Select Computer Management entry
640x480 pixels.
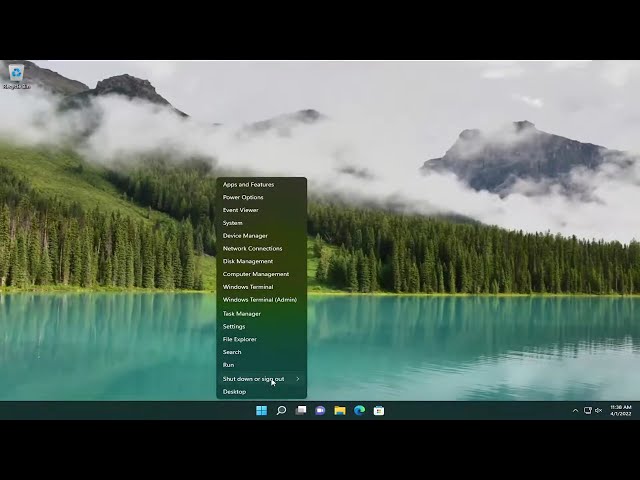261,274
